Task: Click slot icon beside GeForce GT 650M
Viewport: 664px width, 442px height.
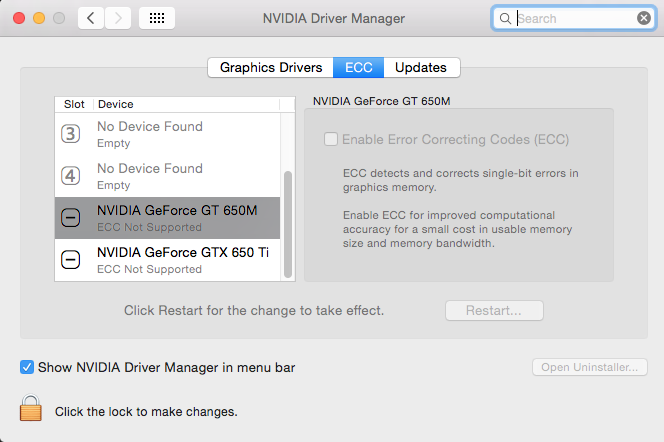Action: (x=70, y=218)
